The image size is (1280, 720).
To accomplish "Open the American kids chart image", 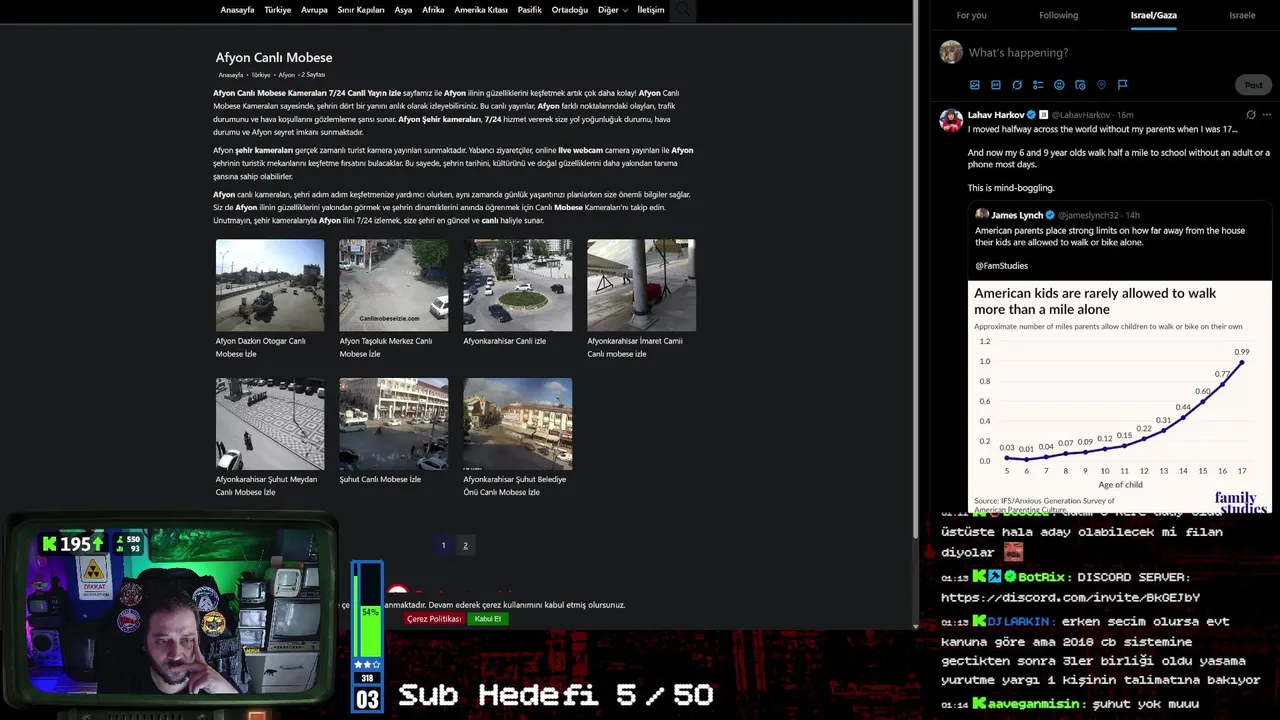I will 1120,397.
